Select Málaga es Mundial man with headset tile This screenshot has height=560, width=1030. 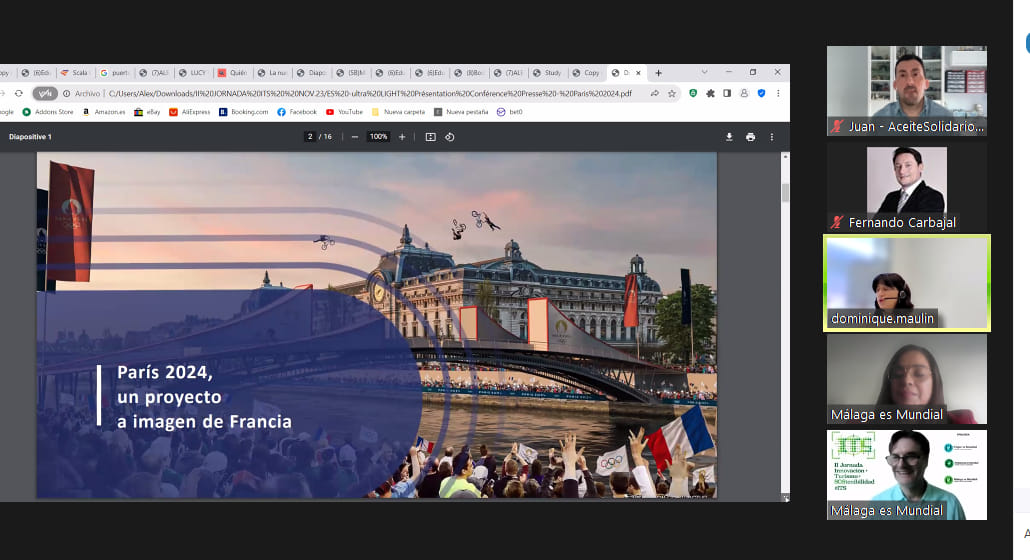click(907, 475)
